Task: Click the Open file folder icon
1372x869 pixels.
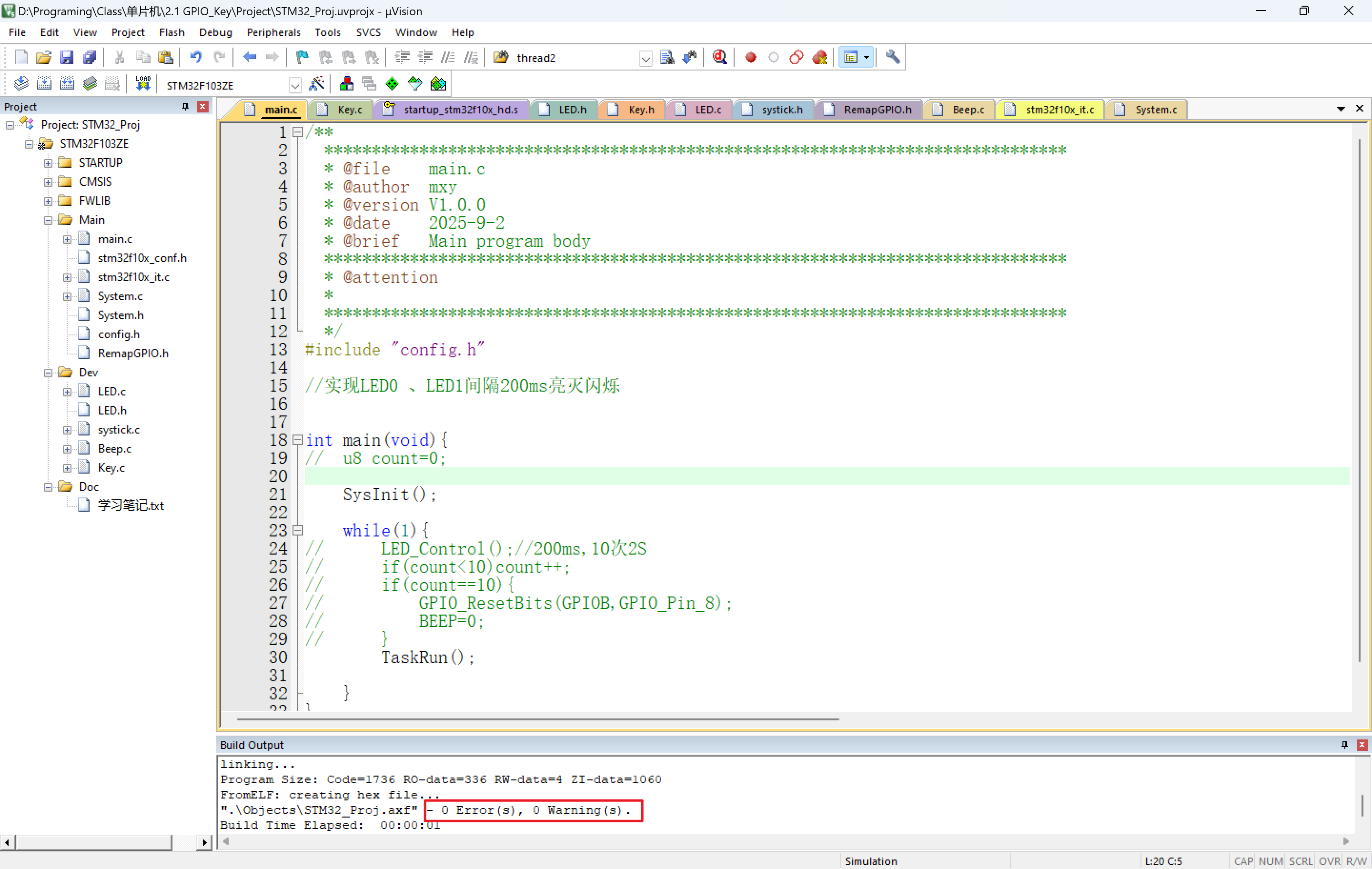Action: pos(44,57)
